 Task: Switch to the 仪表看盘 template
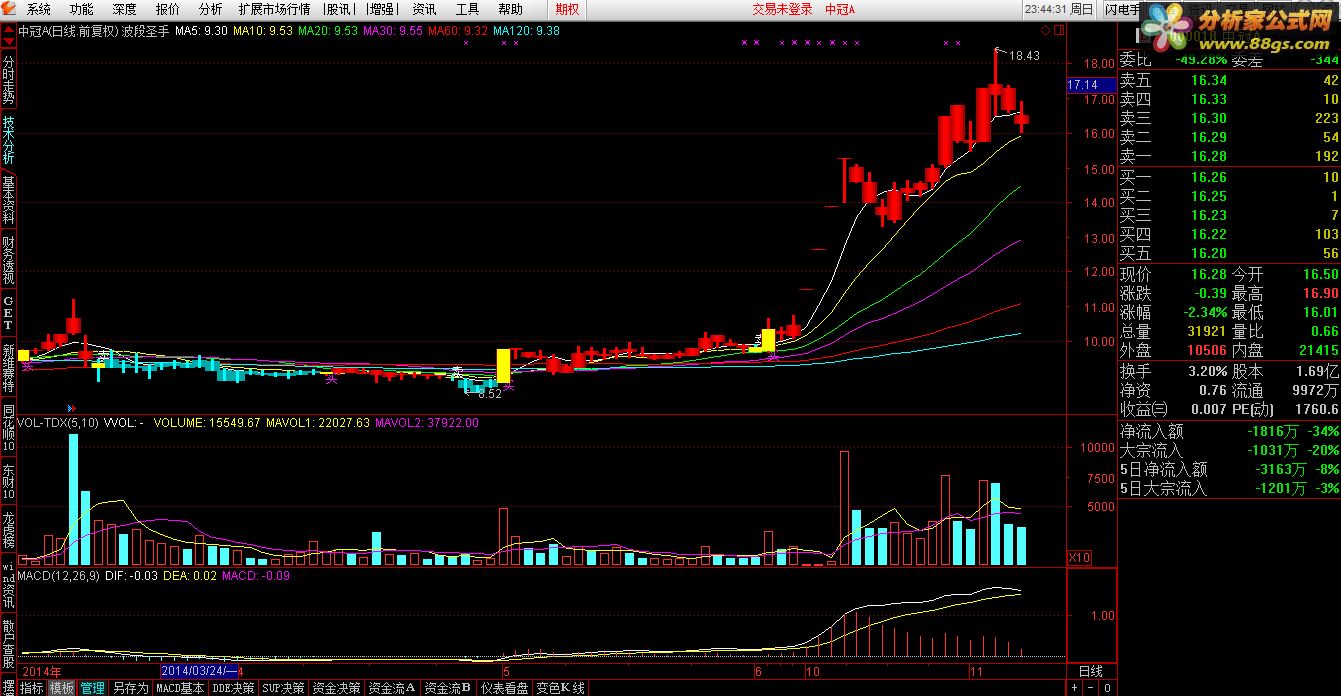(x=505, y=688)
